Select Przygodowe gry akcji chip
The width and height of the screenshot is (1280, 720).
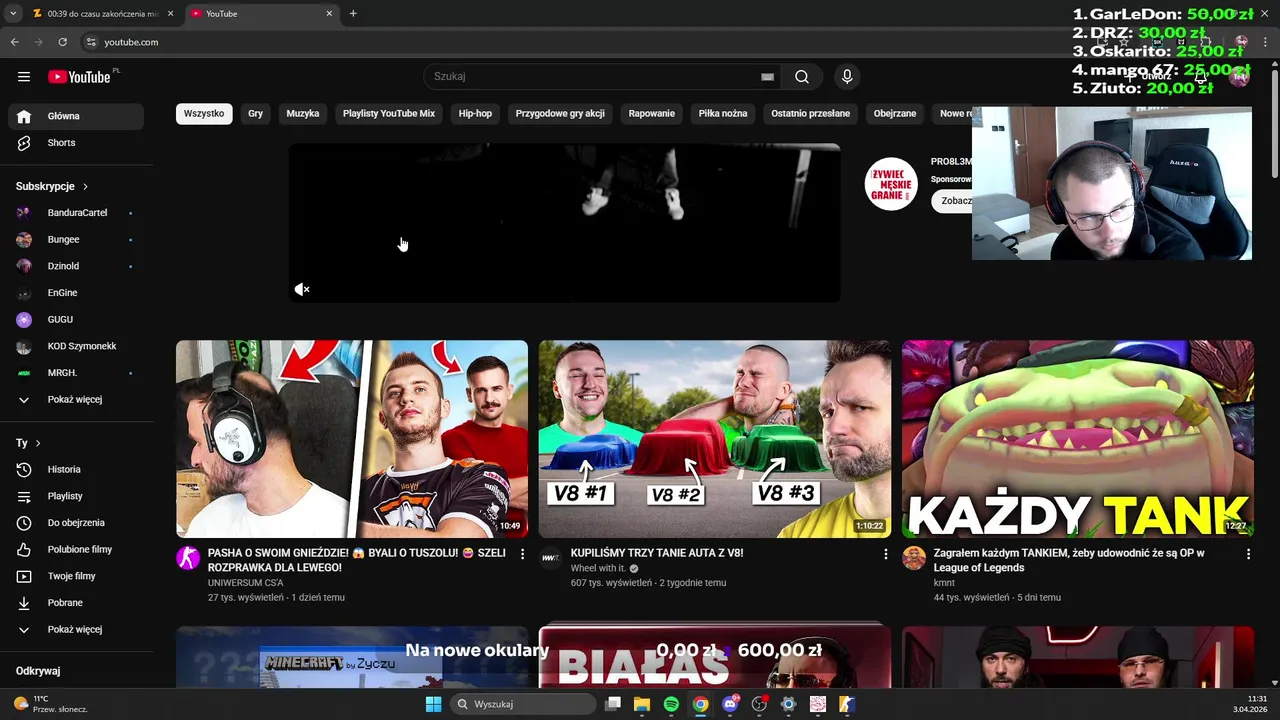pyautogui.click(x=560, y=114)
